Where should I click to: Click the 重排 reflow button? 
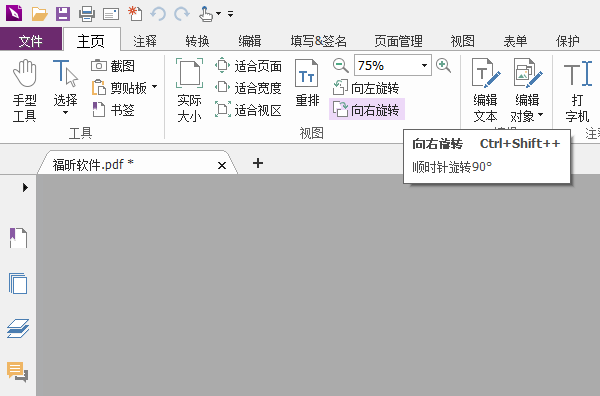coord(307,83)
